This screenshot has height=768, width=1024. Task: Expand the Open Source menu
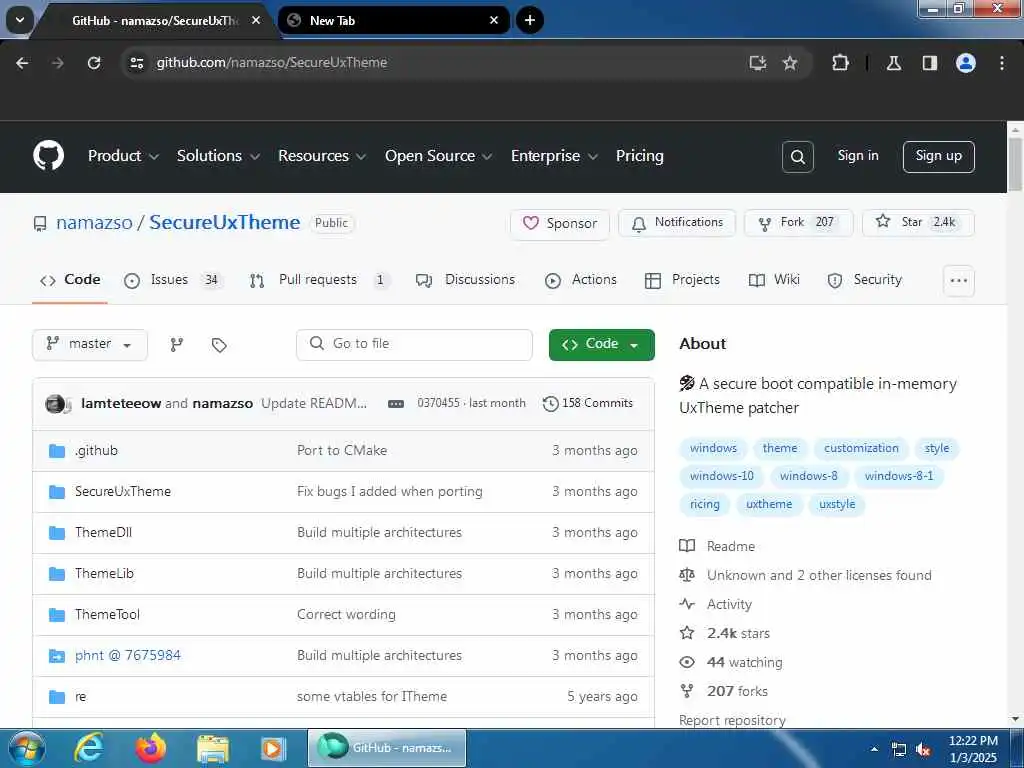(438, 156)
